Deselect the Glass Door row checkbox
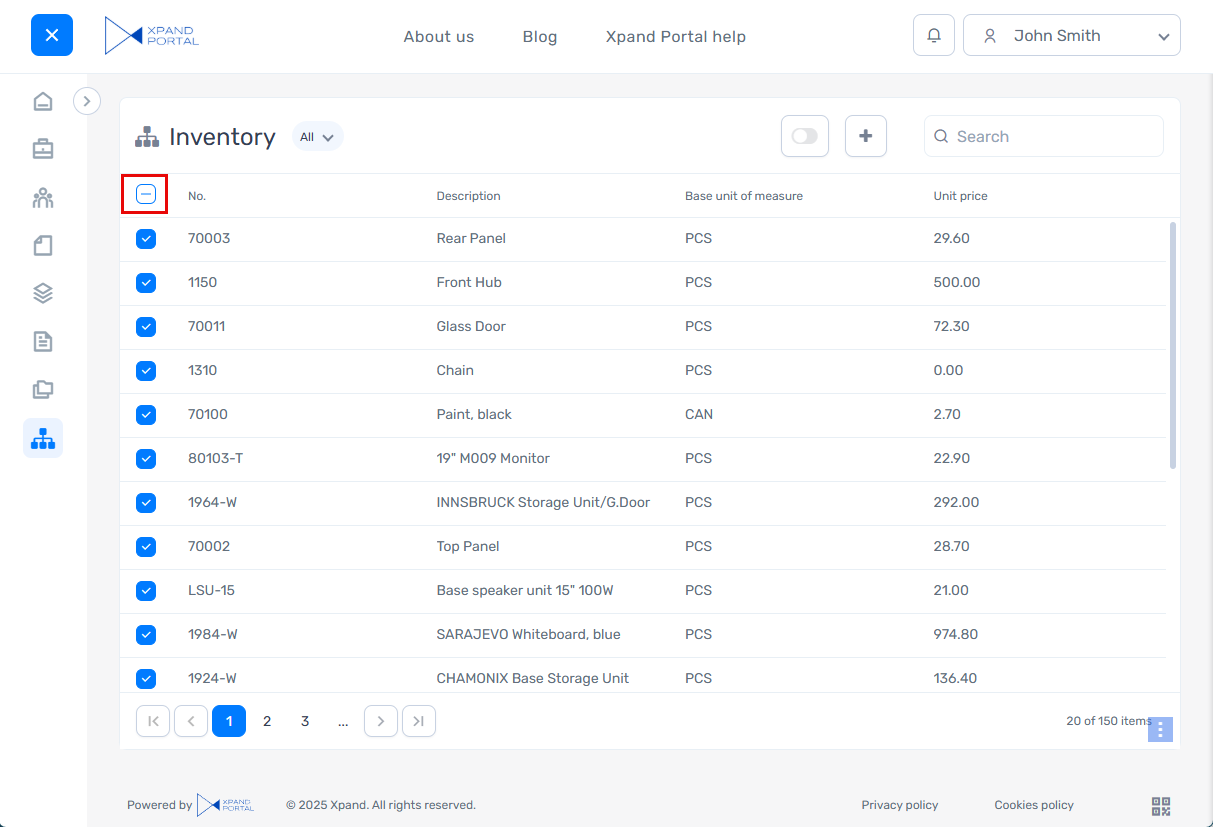The width and height of the screenshot is (1213, 827). click(x=146, y=327)
